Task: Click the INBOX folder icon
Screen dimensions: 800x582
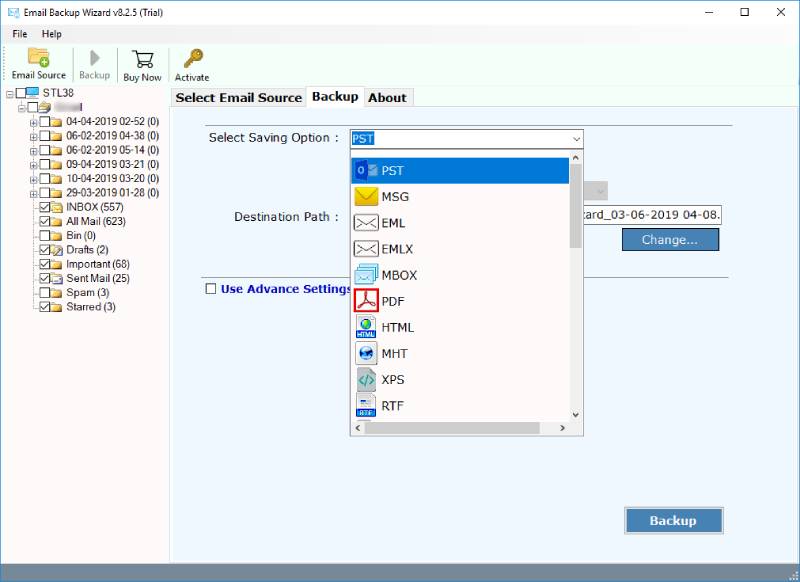Action: pyautogui.click(x=56, y=207)
